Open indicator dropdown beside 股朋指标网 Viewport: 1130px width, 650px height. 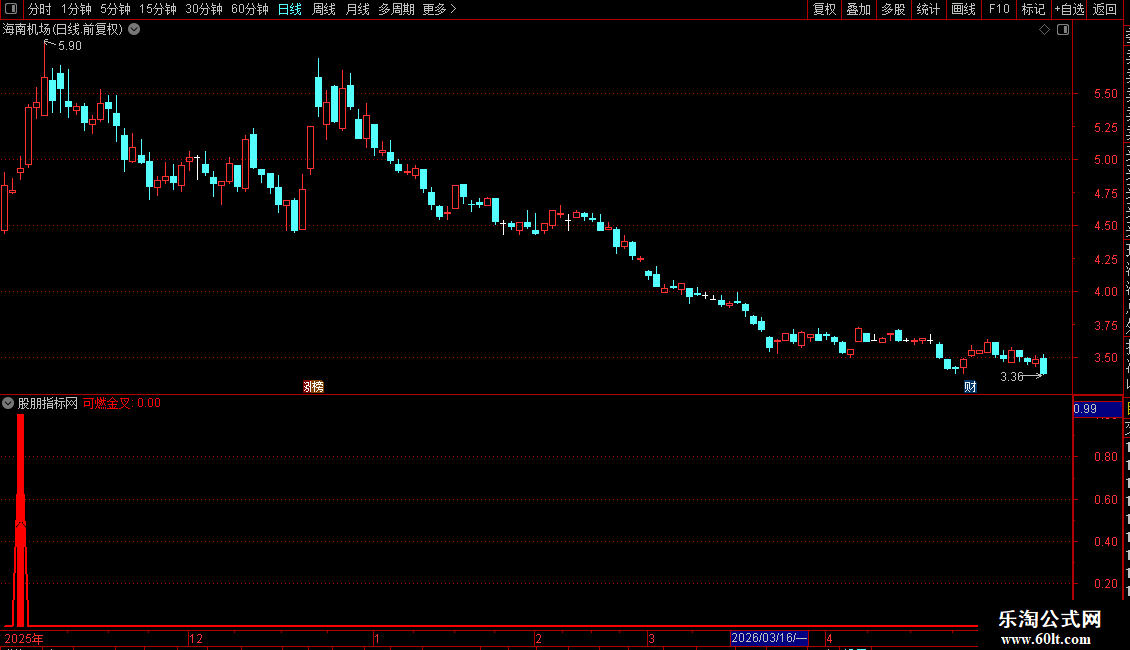click(x=8, y=404)
